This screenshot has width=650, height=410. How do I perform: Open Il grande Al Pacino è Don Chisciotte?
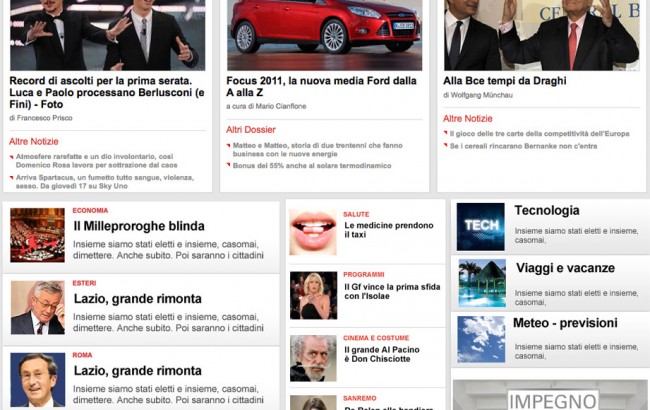(382, 354)
